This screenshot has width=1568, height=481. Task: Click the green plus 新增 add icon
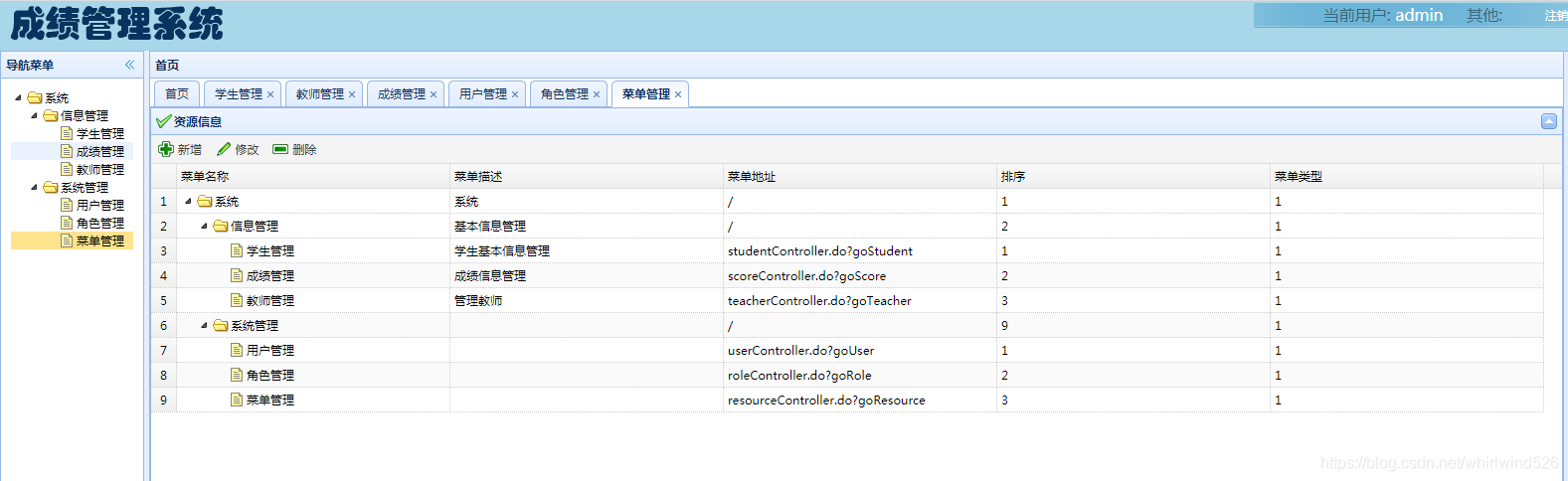coord(166,149)
